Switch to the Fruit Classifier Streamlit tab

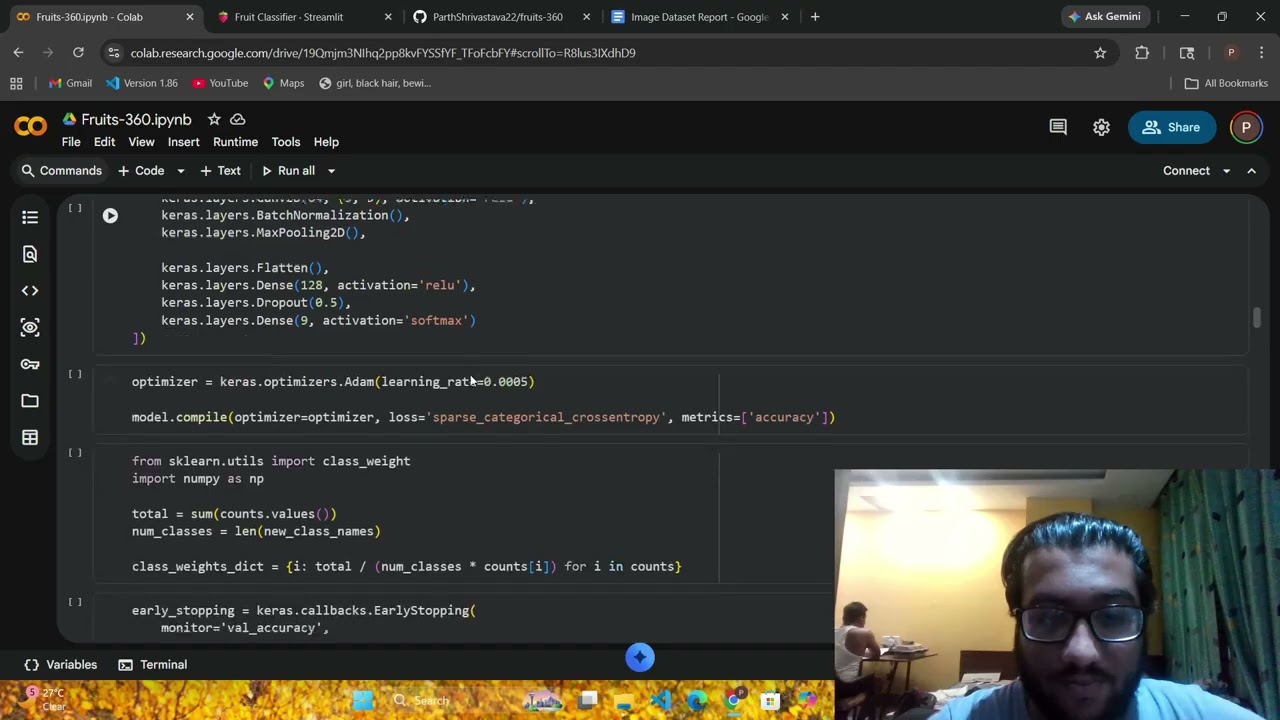coord(288,17)
